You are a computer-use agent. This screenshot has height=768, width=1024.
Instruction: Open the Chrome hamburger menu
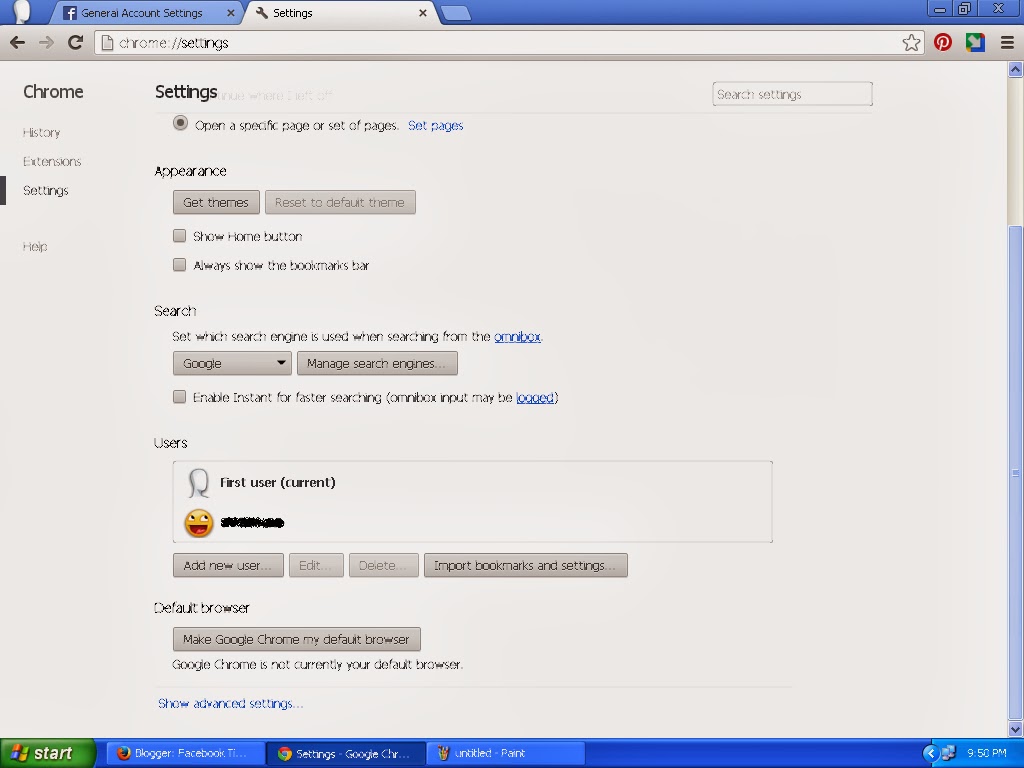coord(1007,43)
